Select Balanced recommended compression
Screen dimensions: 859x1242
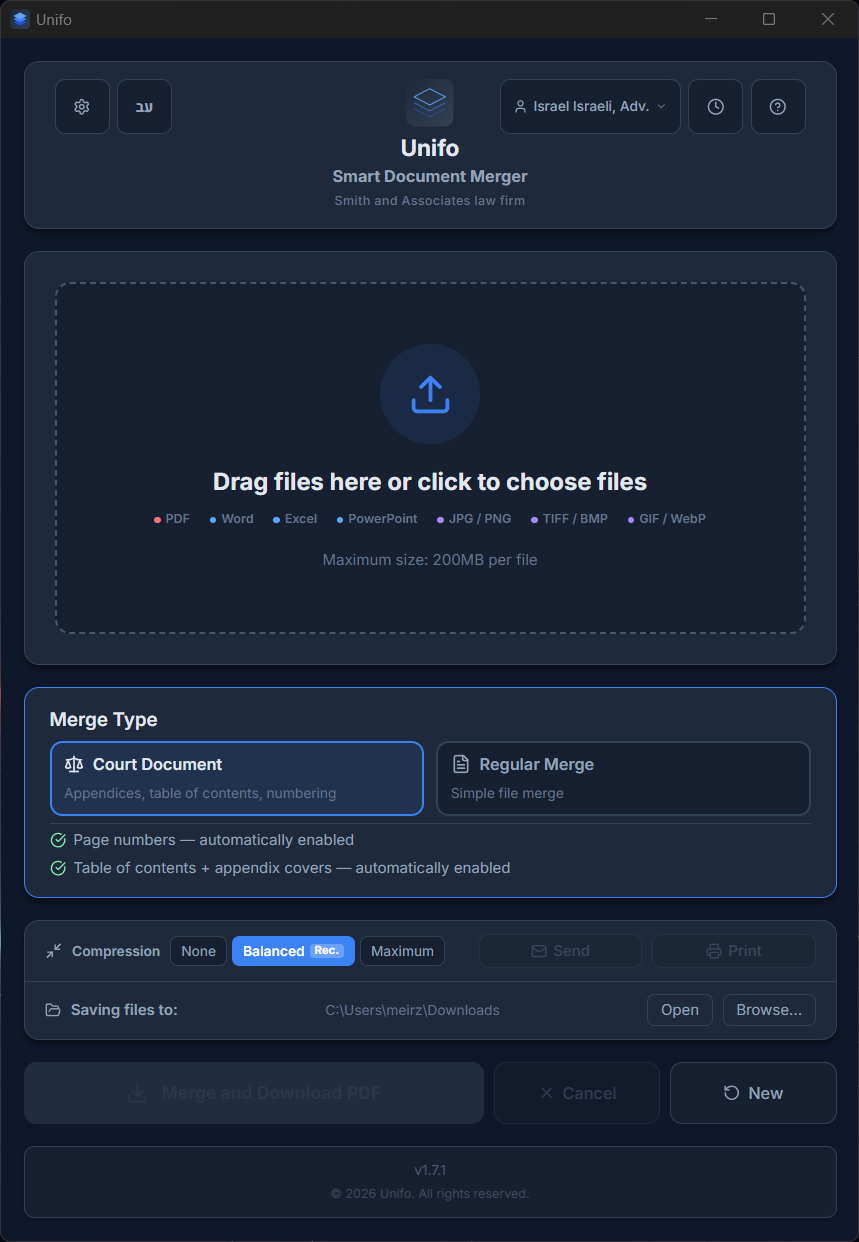[x=293, y=951]
